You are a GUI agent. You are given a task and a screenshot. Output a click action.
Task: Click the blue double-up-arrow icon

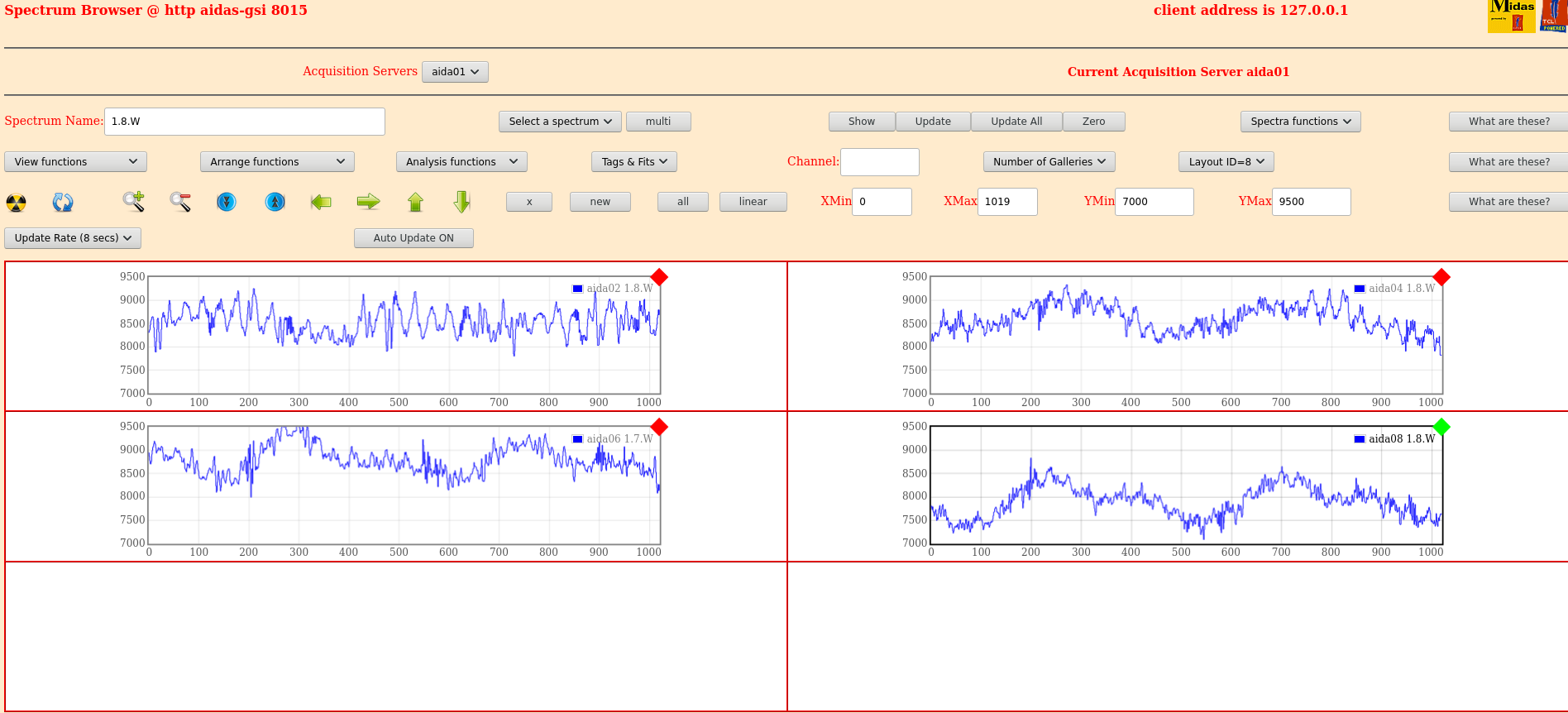(275, 202)
